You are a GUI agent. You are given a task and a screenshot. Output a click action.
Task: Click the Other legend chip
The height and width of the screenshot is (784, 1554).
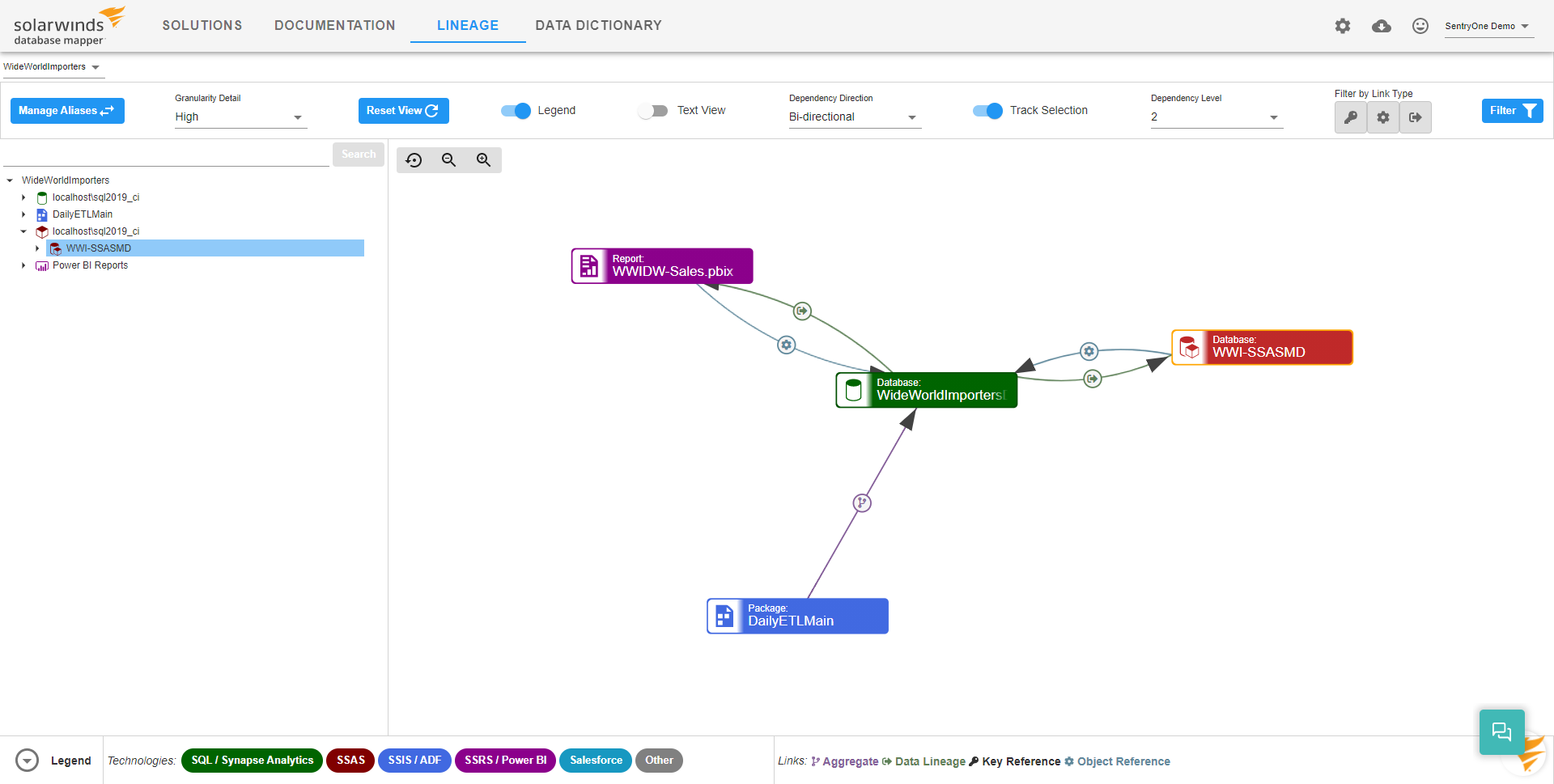tap(659, 761)
